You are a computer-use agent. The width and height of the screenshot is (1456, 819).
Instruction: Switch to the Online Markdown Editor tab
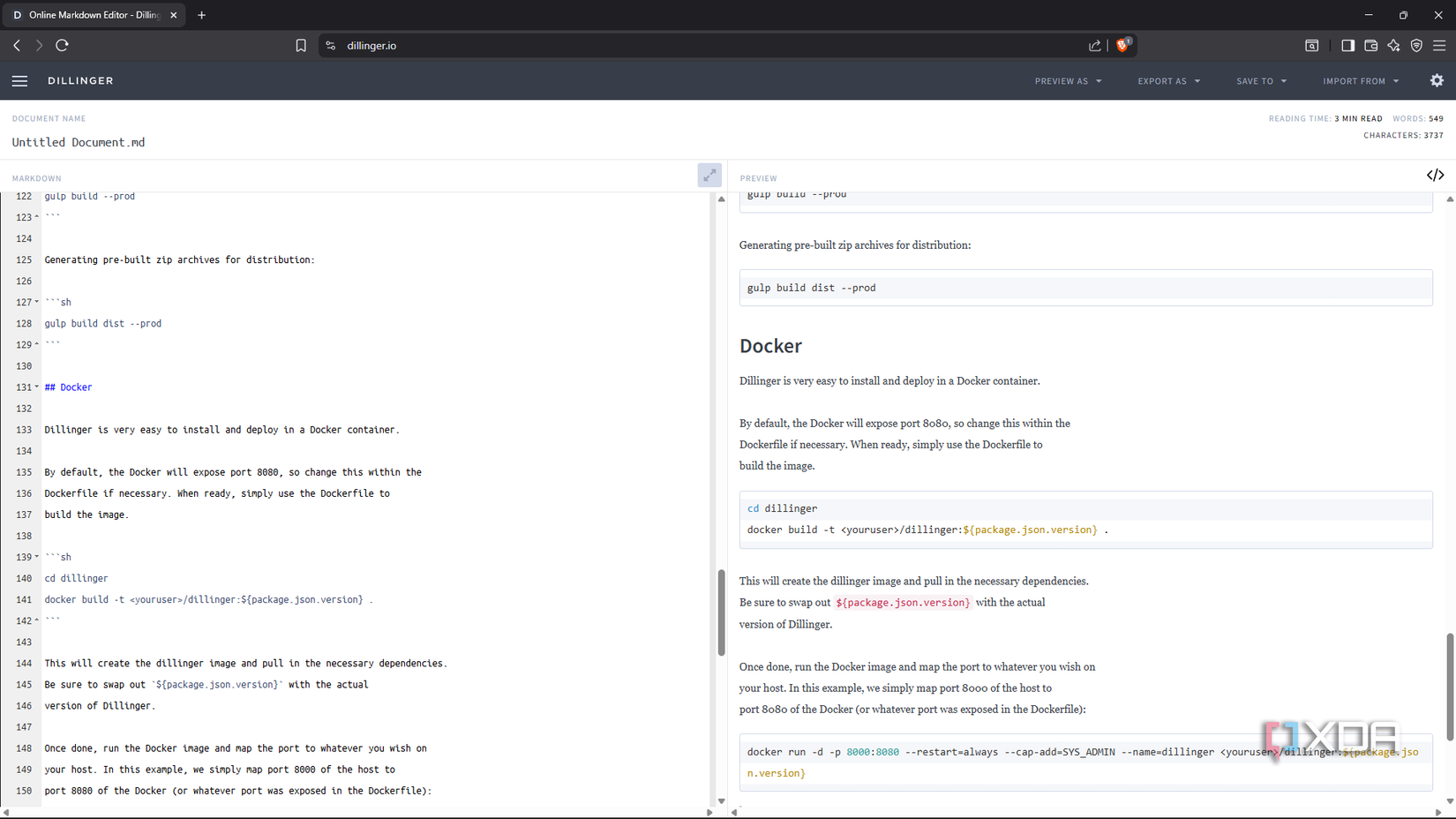pyautogui.click(x=88, y=14)
